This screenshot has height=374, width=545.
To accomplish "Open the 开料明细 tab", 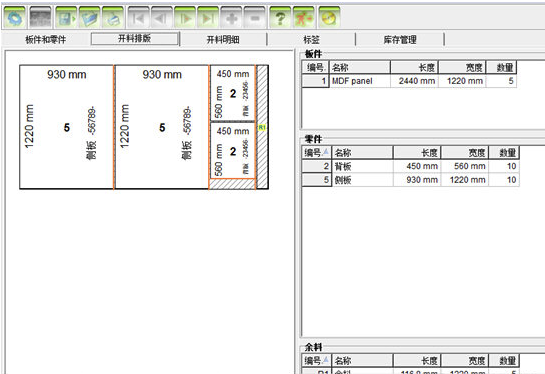I will pos(223,39).
